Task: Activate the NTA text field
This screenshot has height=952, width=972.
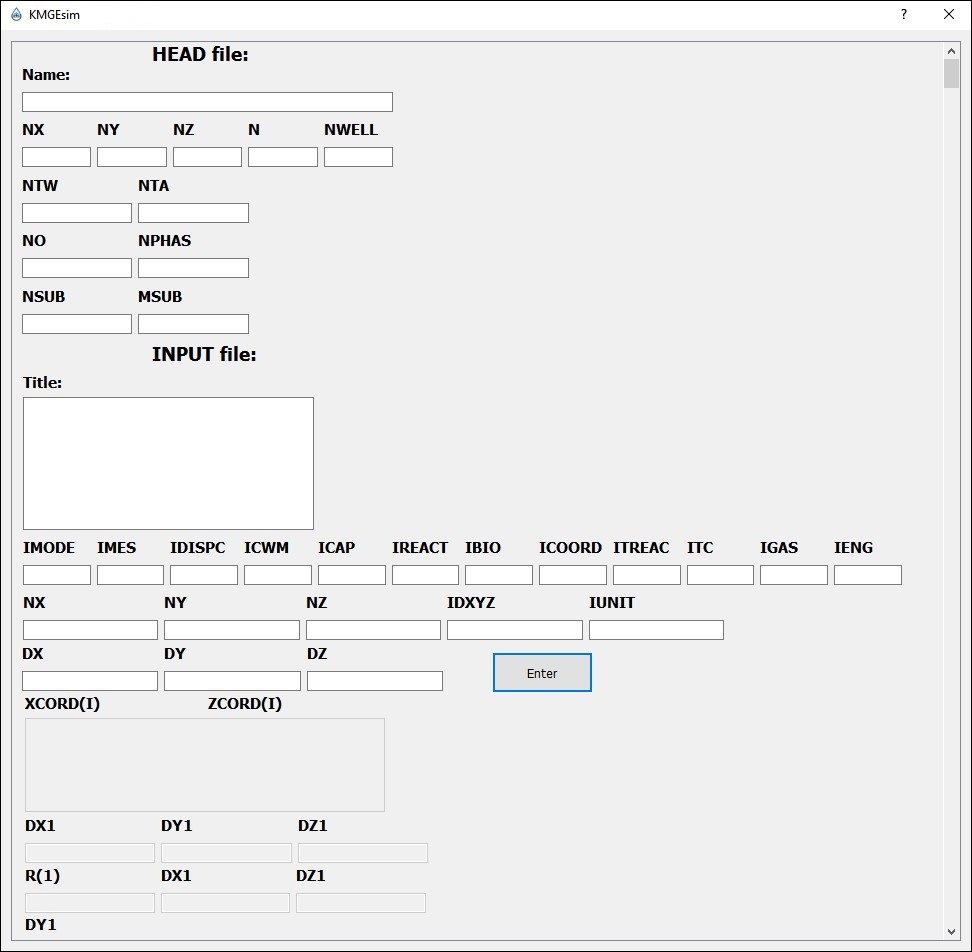Action: tap(193, 213)
